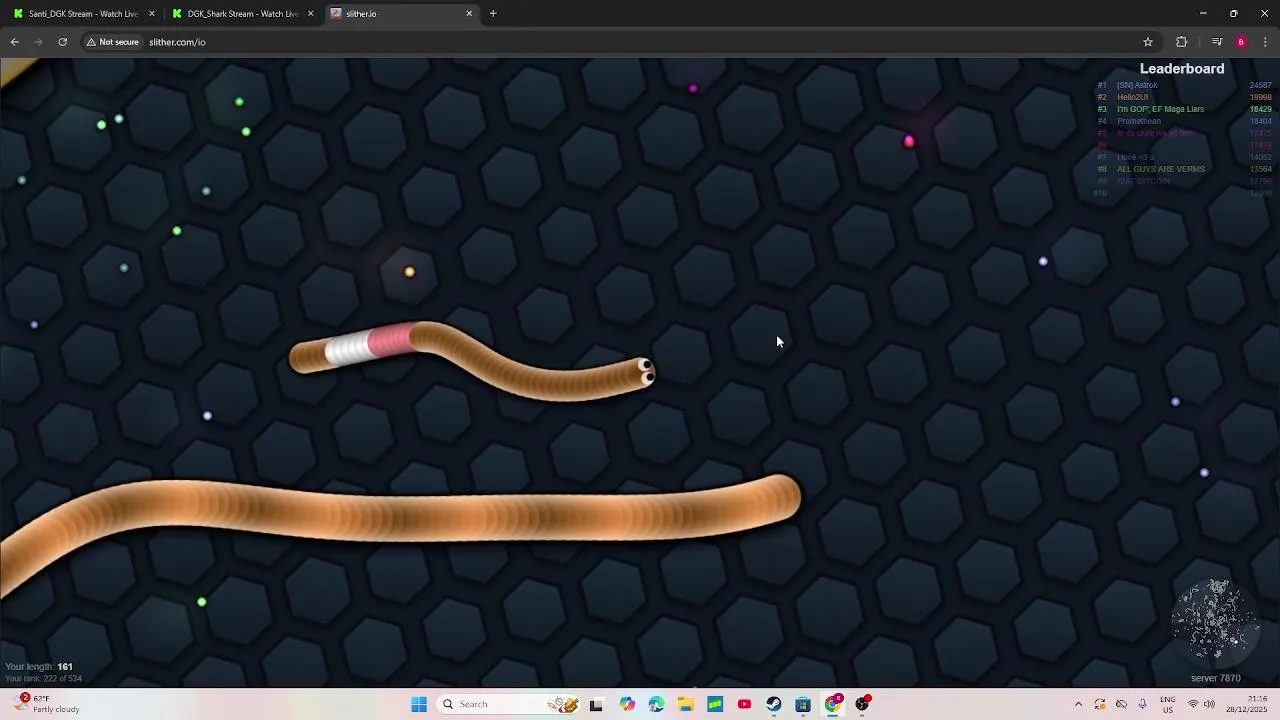Screen dimensions: 1280x720
Task: Open Microsoft Store from the taskbar
Action: click(803, 705)
